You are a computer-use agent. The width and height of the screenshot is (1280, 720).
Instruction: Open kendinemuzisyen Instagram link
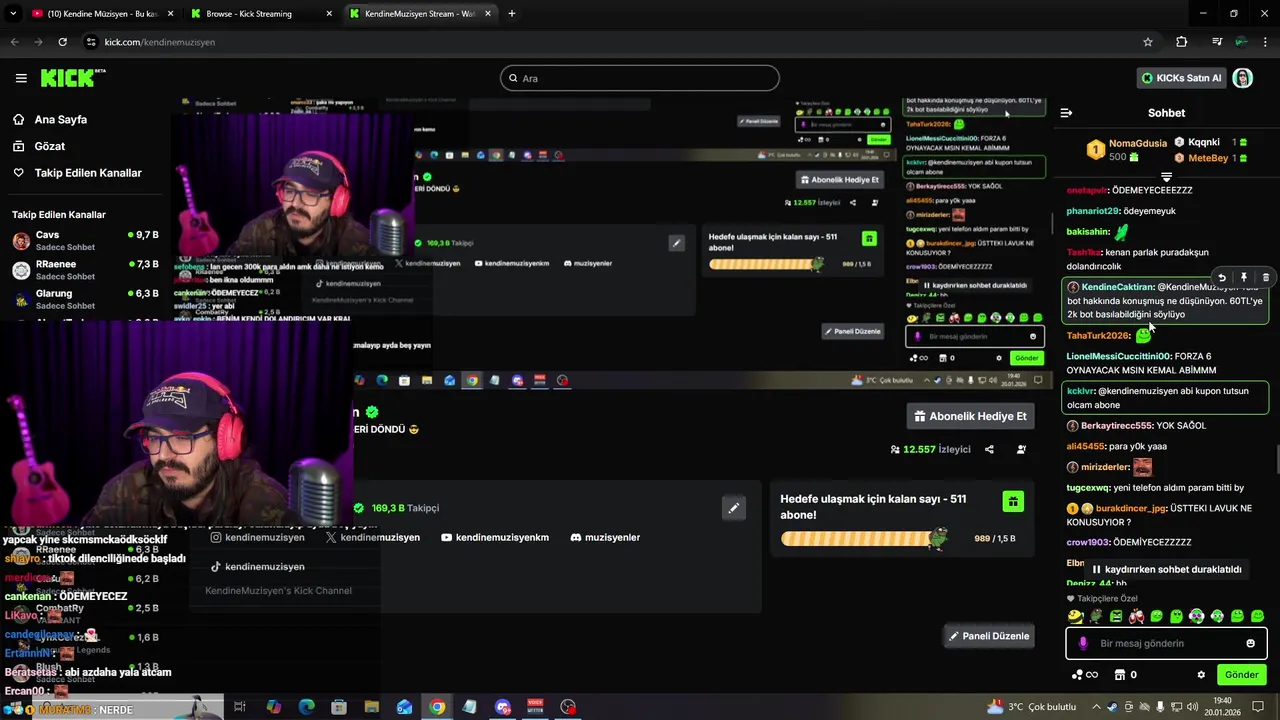click(x=257, y=537)
